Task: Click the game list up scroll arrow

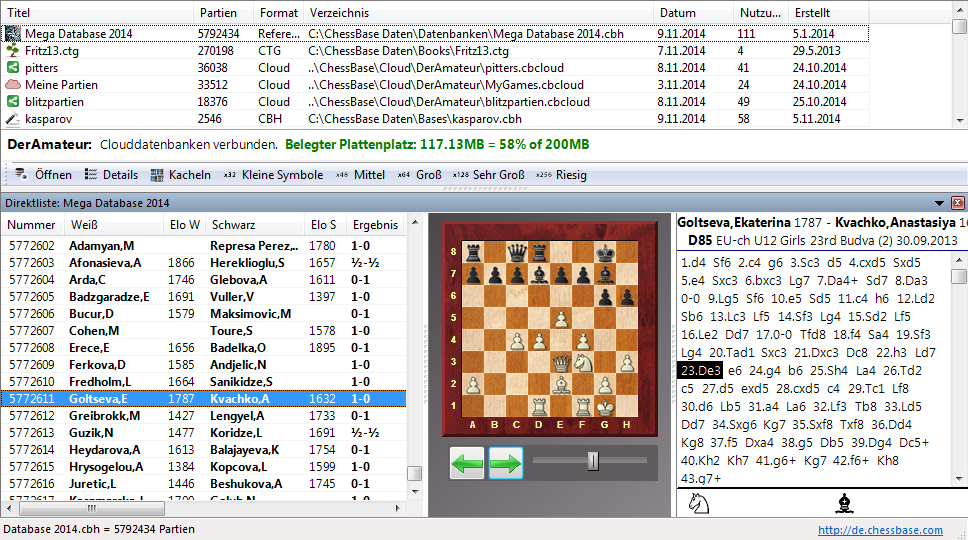Action: (415, 222)
